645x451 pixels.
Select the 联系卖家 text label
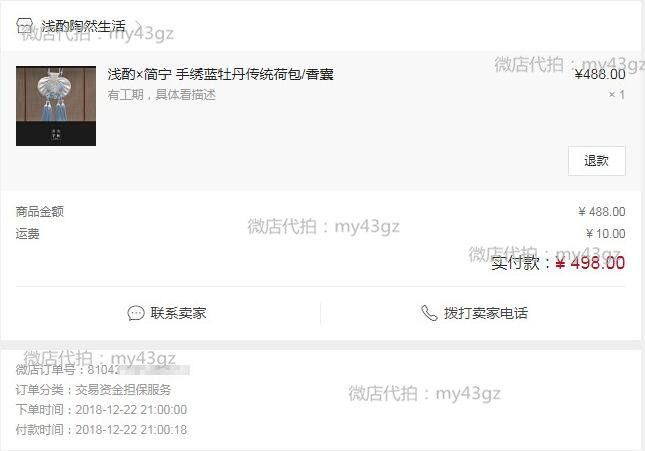pos(178,313)
